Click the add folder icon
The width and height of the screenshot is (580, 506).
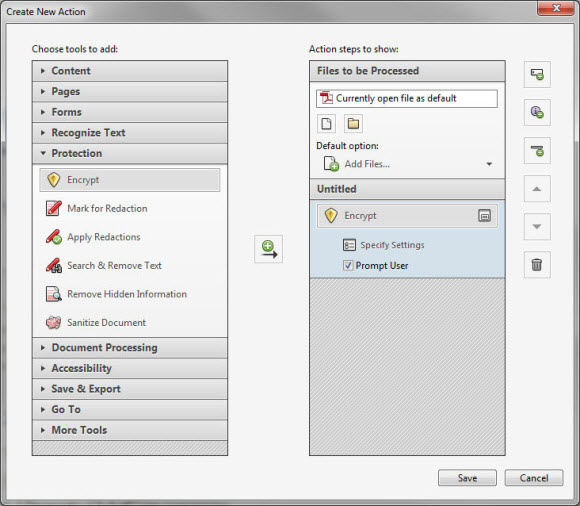(353, 124)
